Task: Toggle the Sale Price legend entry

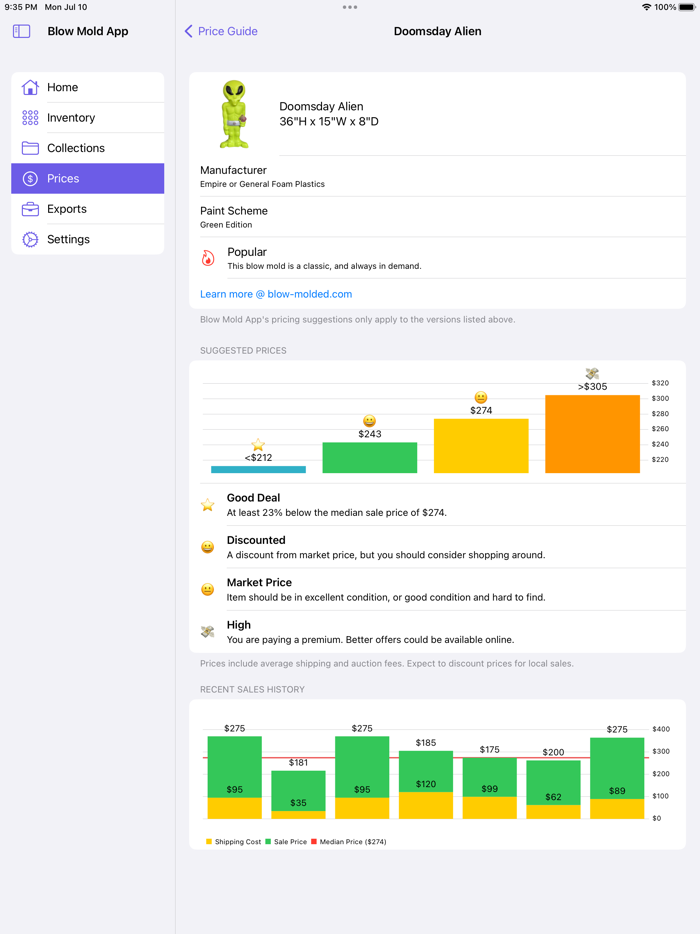Action: pyautogui.click(x=287, y=841)
